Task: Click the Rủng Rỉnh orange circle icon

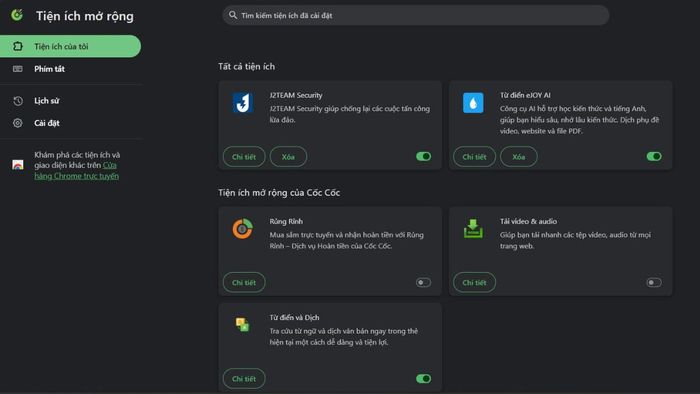Action: point(242,229)
